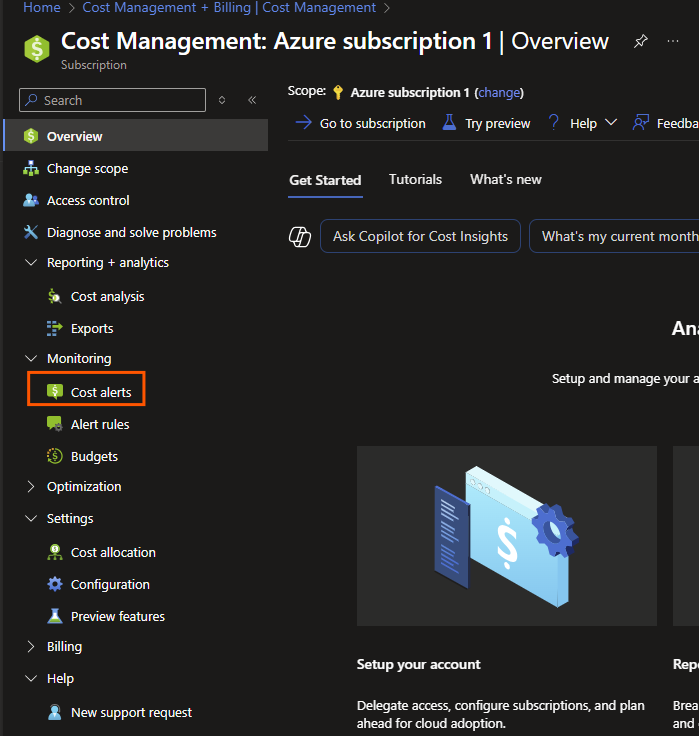Collapse the sidebar with double chevron
Viewport: 699px width, 736px height.
252,100
